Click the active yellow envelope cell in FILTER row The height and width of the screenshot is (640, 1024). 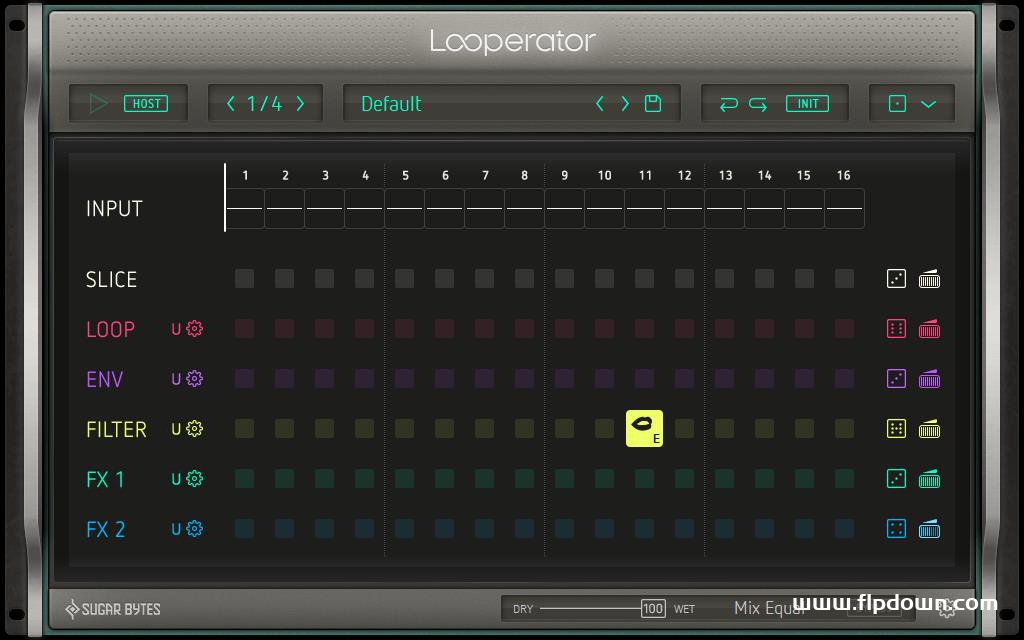tap(644, 426)
